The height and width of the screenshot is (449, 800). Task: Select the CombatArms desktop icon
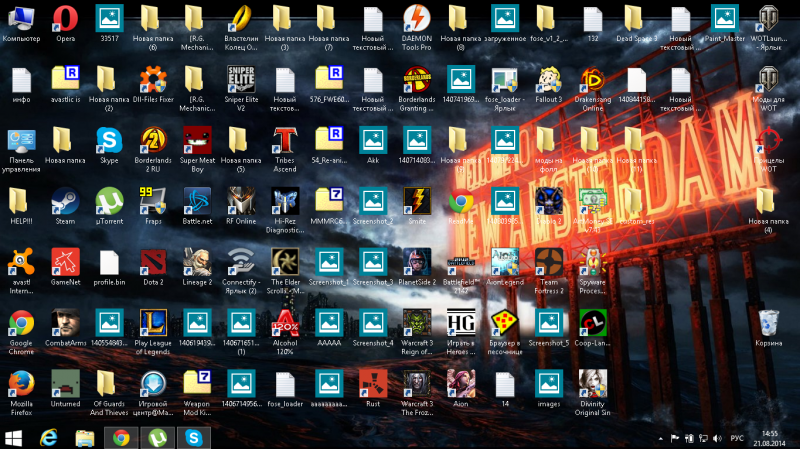[65, 323]
